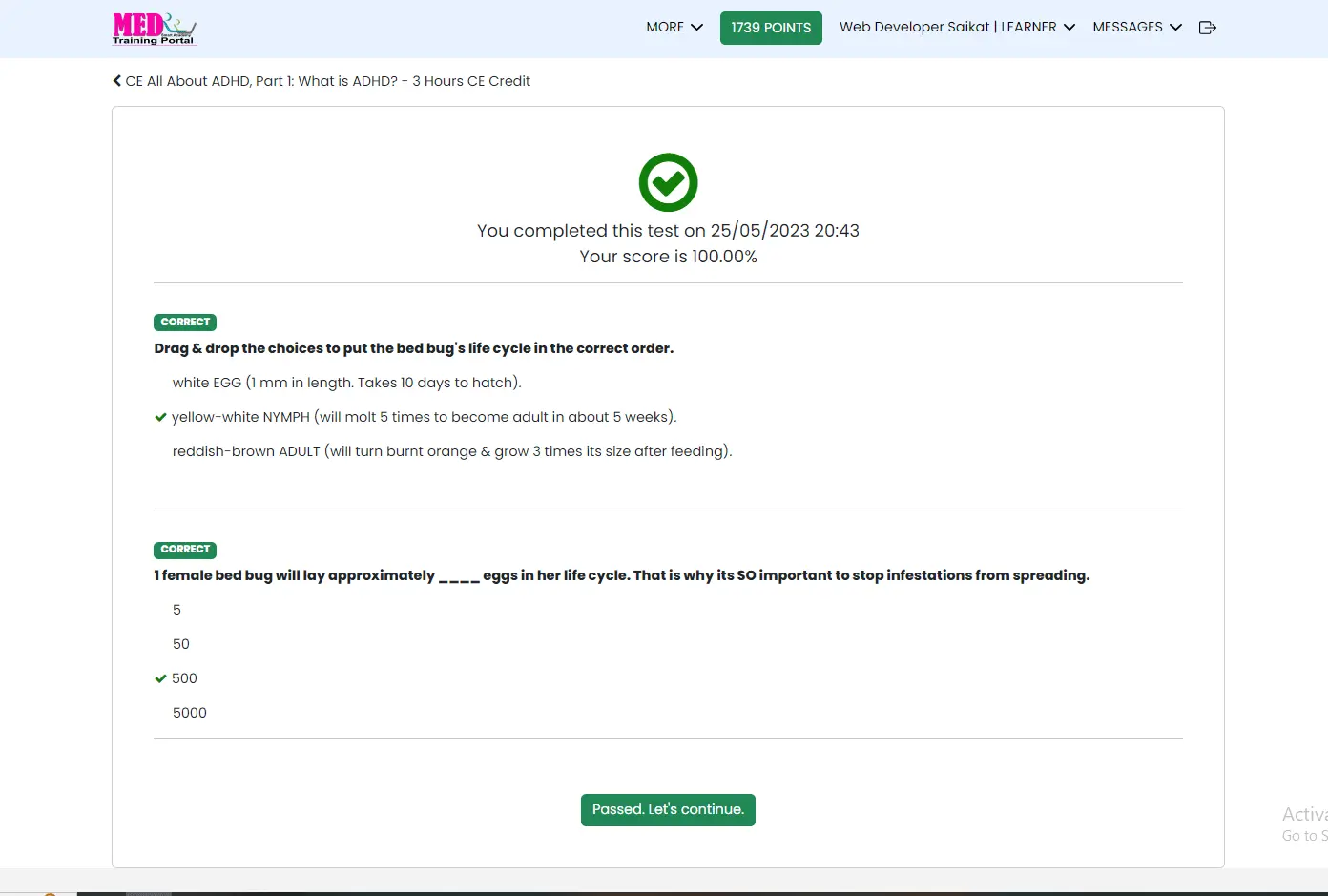The width and height of the screenshot is (1328, 896).
Task: Click the logout icon in the header
Action: tap(1207, 28)
